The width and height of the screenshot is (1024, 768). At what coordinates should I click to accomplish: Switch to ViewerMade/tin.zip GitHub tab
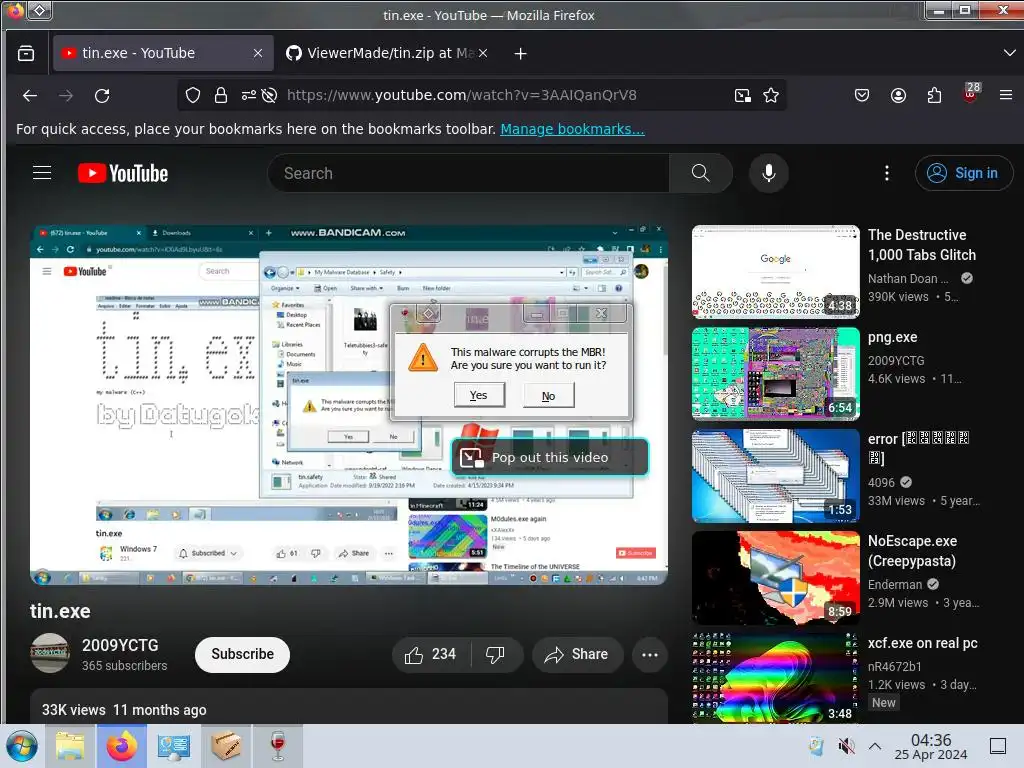tap(386, 53)
